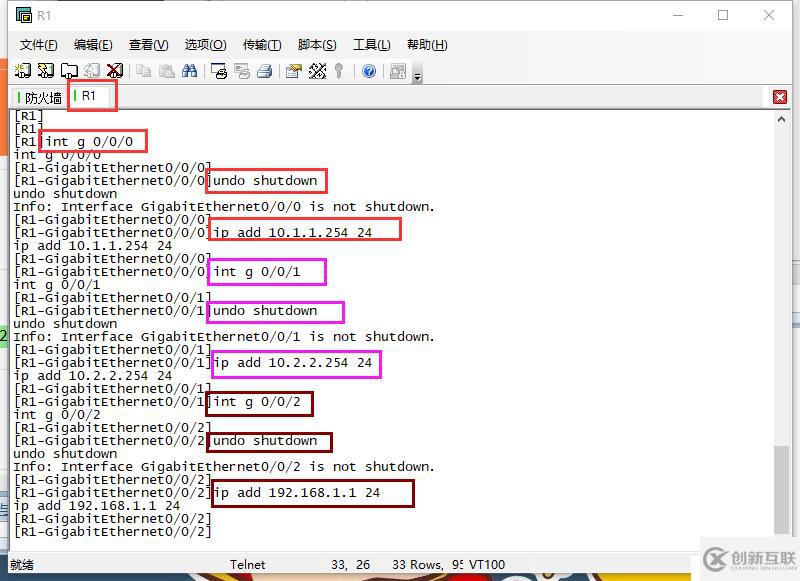The height and width of the screenshot is (581, 800).
Task: Switch to the 防火墙 session tab
Action: [39, 97]
